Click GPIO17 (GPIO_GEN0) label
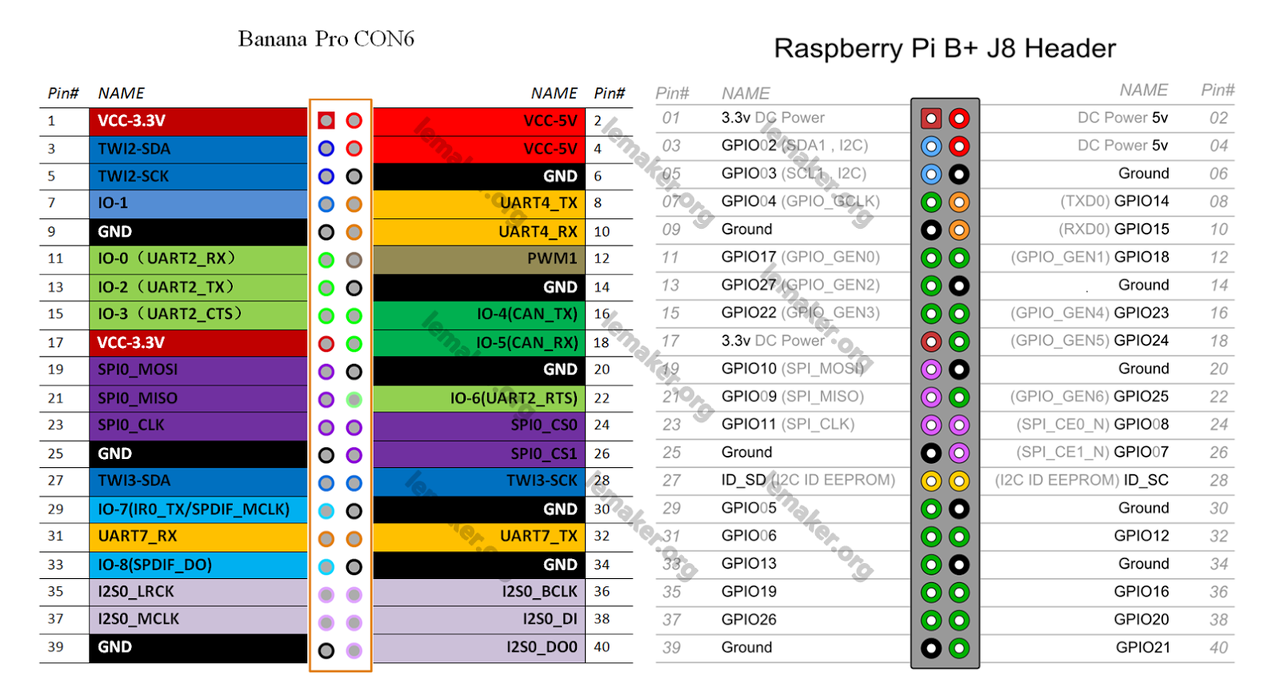The width and height of the screenshot is (1280, 691). pyautogui.click(x=800, y=257)
